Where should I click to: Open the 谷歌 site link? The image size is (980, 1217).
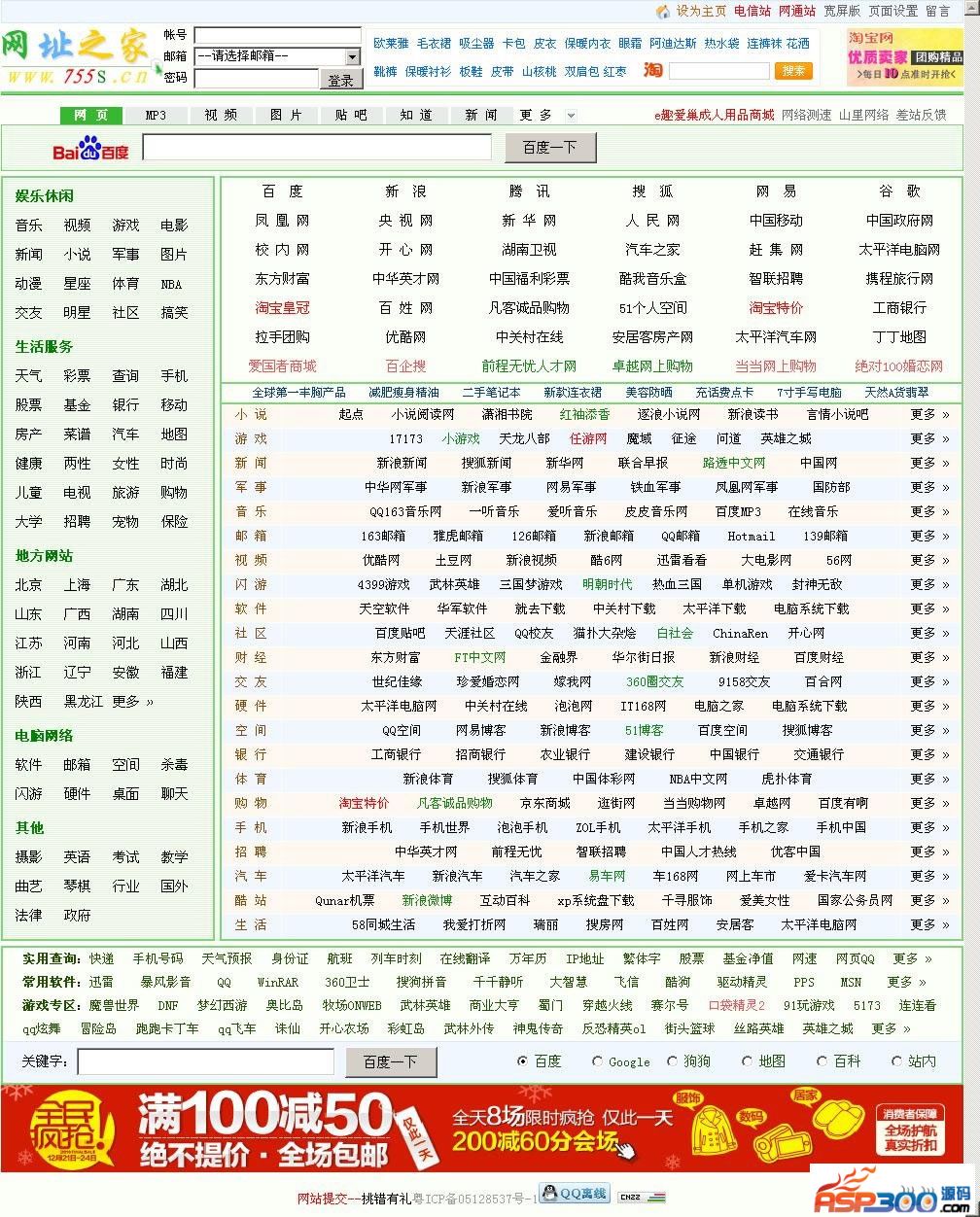point(899,191)
